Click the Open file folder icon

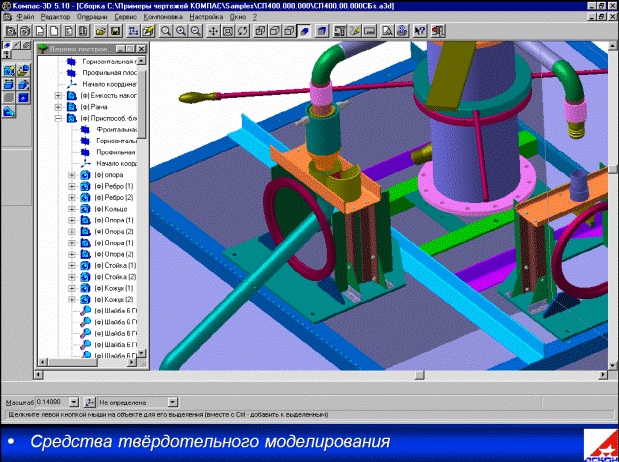(x=101, y=31)
